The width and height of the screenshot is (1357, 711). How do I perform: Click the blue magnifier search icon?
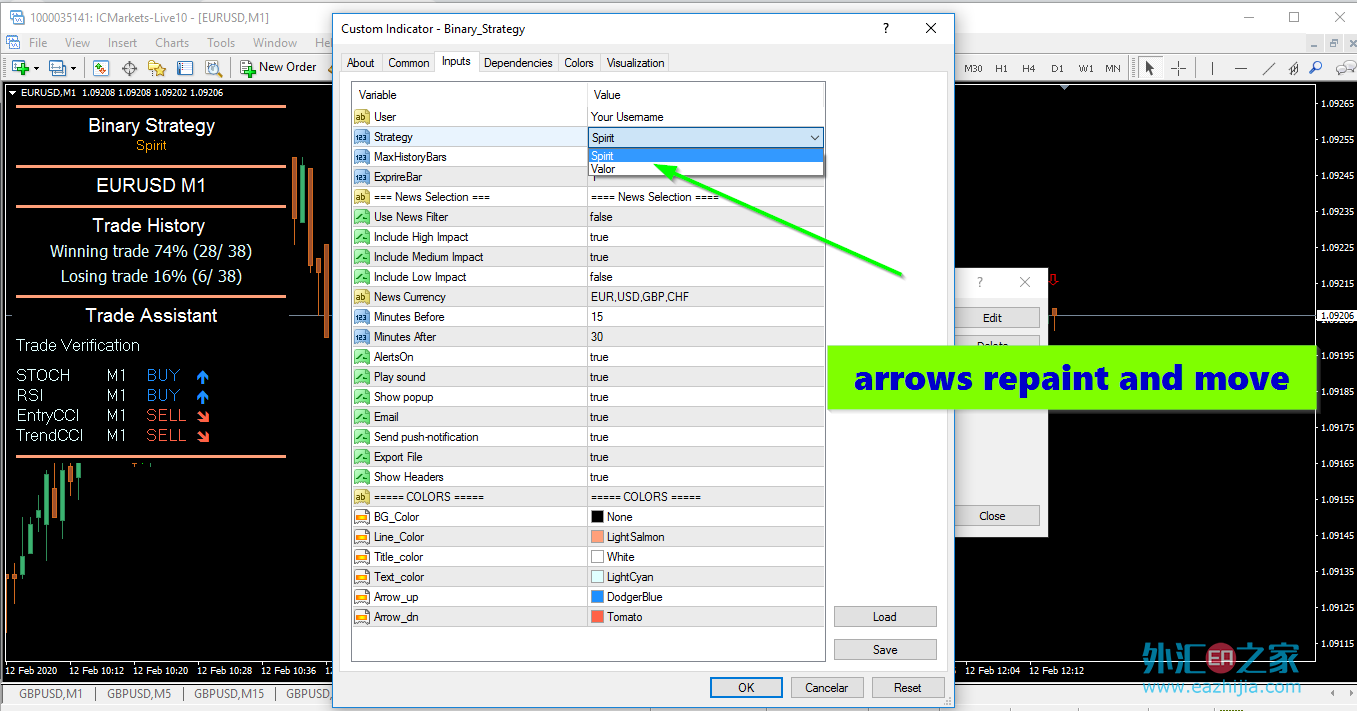click(1316, 68)
